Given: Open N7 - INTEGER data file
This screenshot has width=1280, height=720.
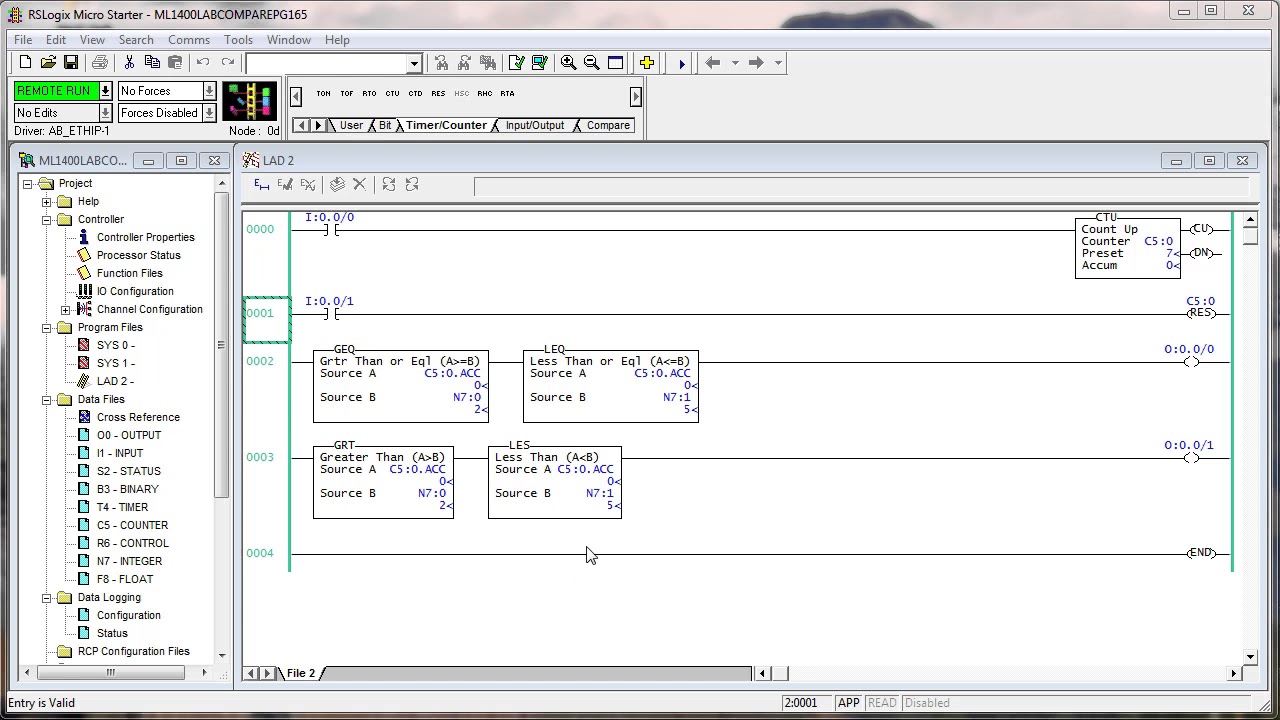Looking at the screenshot, I should tap(129, 562).
